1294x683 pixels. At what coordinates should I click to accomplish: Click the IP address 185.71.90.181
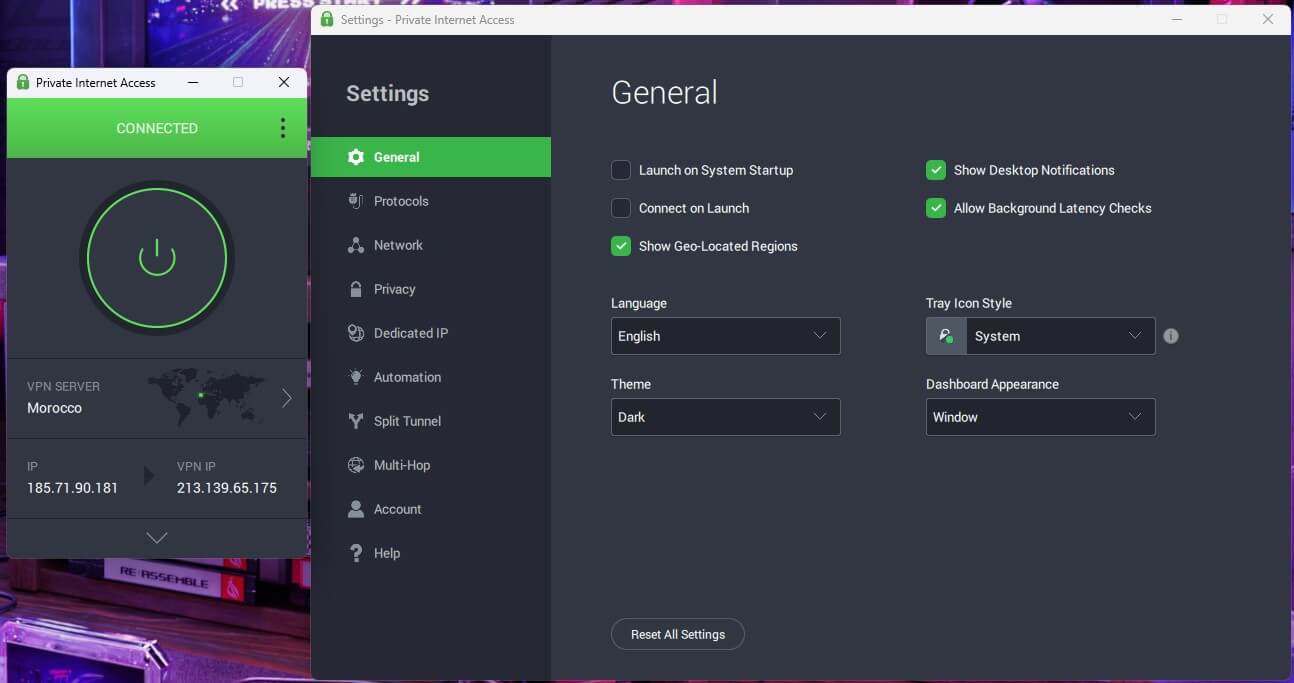click(73, 488)
